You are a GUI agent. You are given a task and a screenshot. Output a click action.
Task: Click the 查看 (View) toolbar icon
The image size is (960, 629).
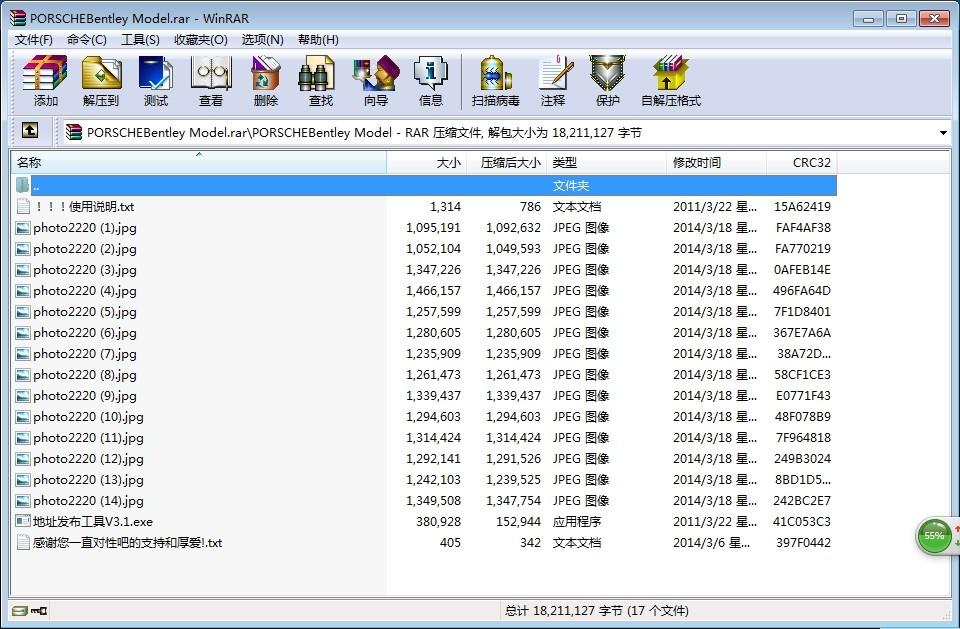(x=211, y=81)
